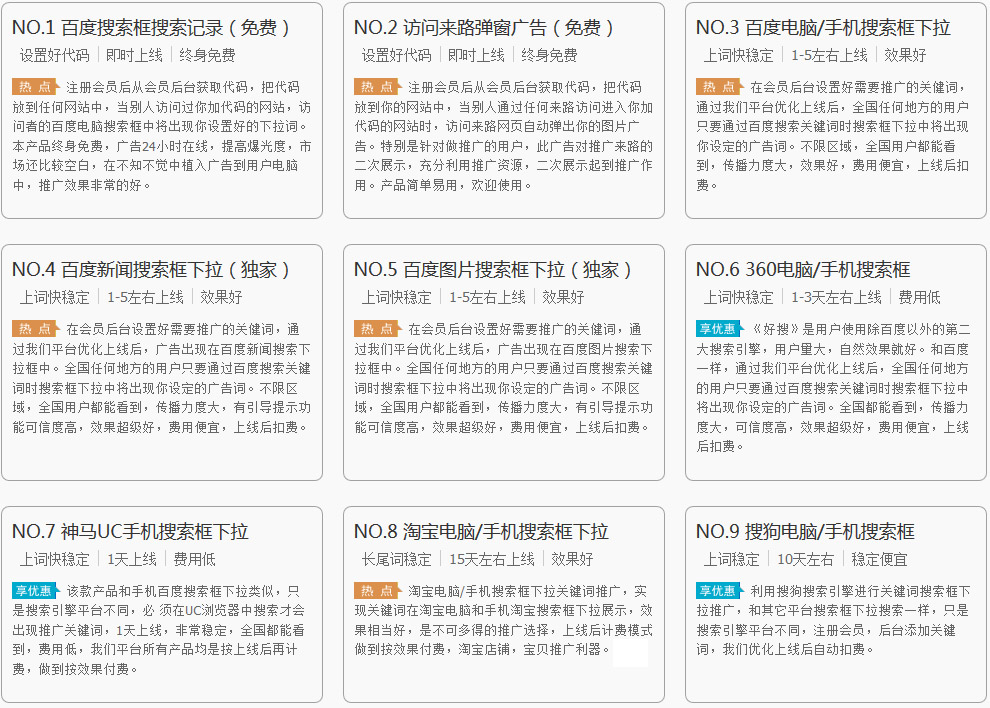
Task: Click the 热点 badge in the NO.5 card
Action: point(377,329)
